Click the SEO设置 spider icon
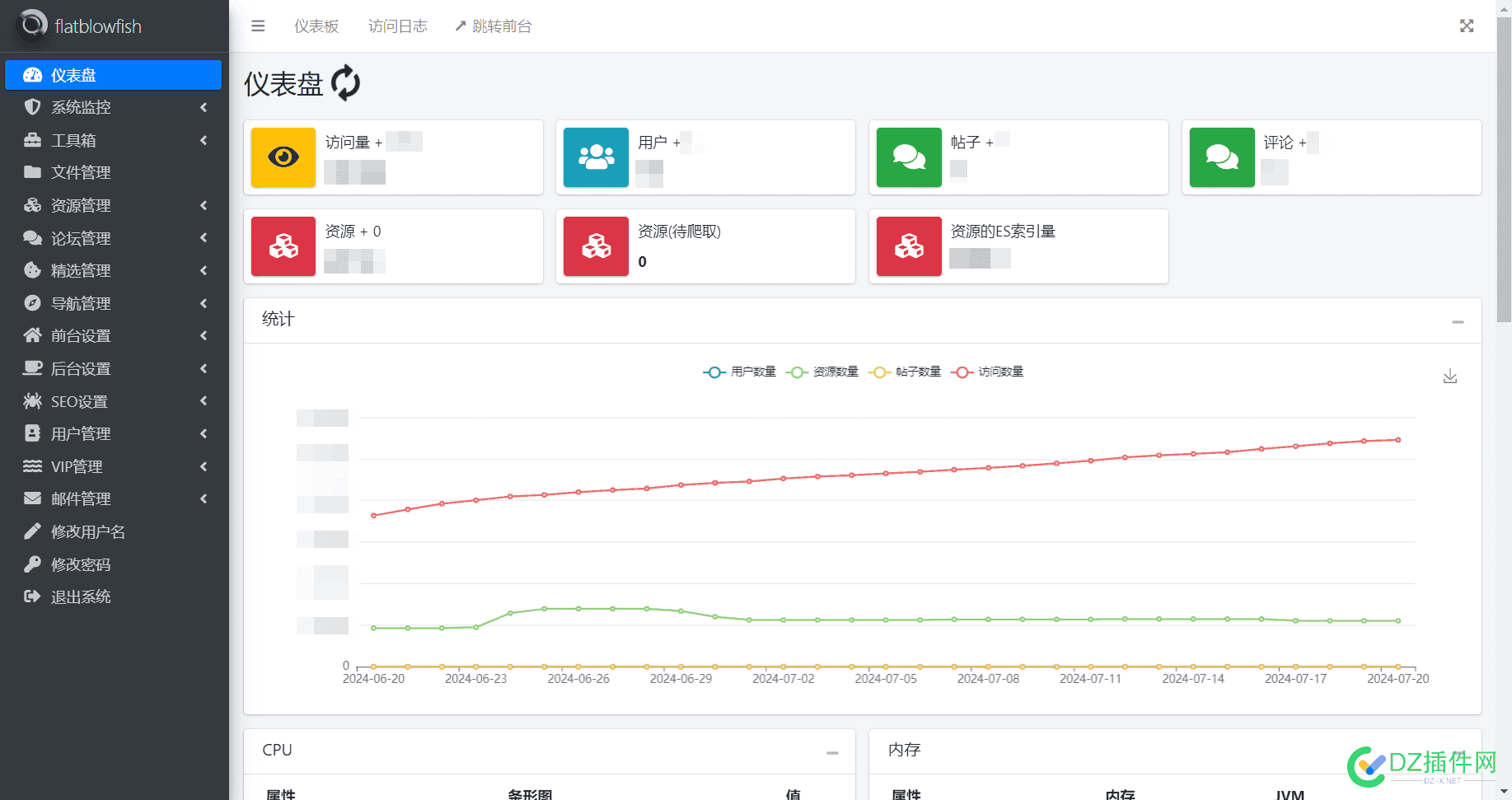 [32, 401]
